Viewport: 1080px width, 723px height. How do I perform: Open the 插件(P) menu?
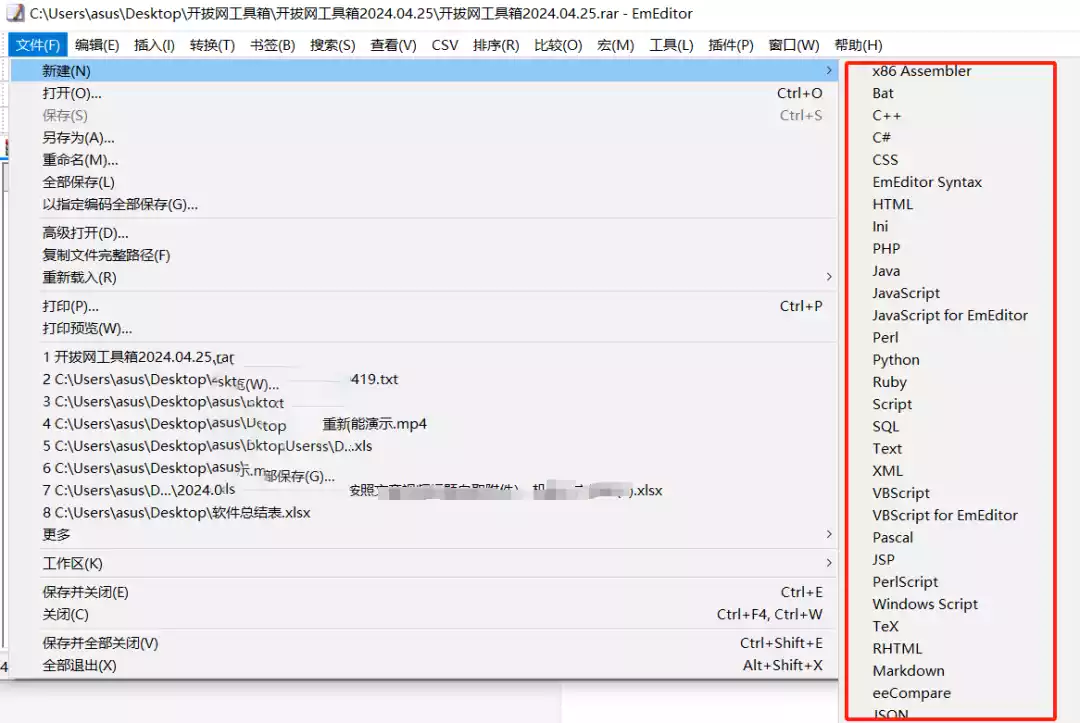coord(730,45)
